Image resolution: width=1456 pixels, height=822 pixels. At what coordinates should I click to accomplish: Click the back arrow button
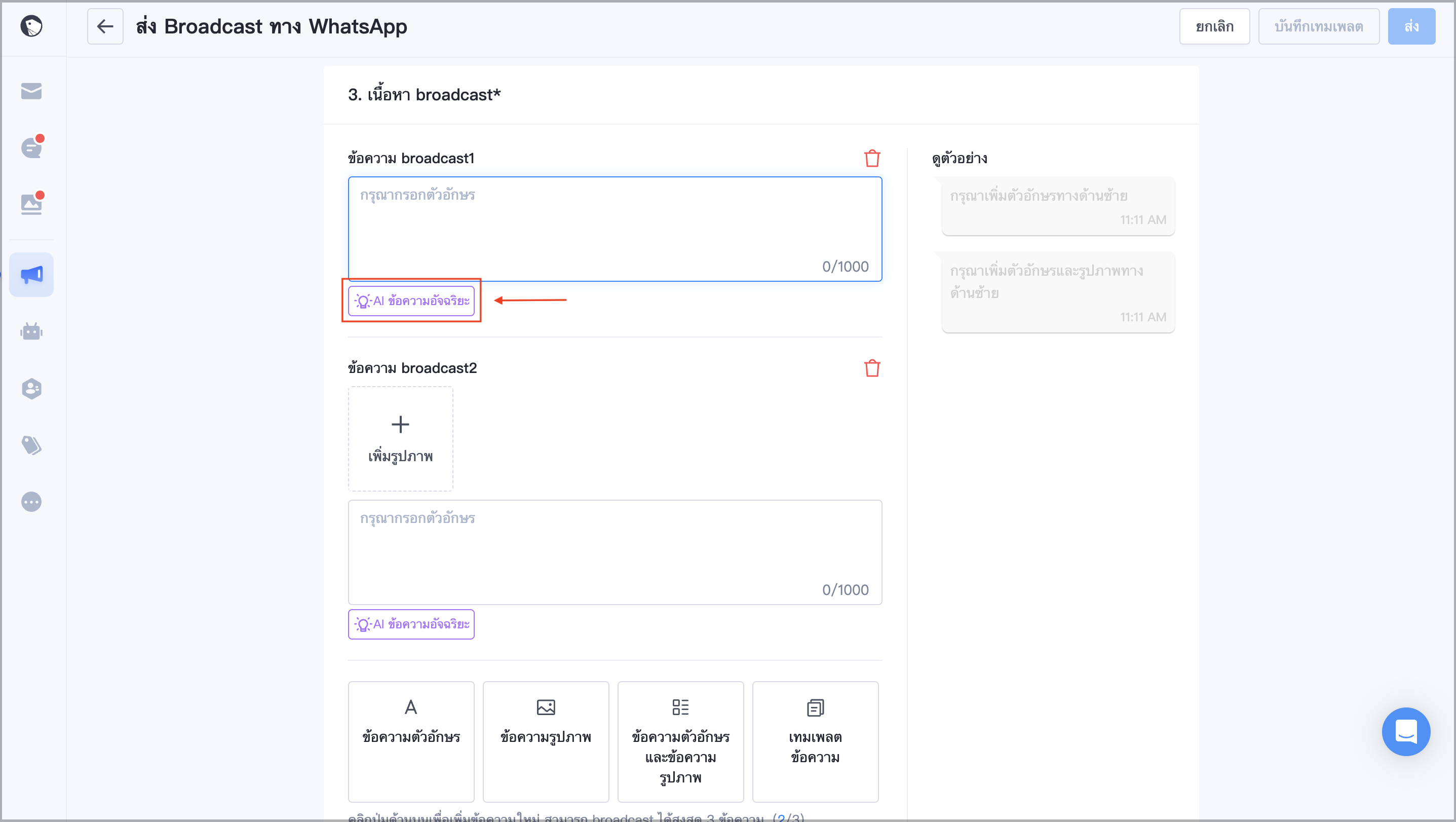(105, 26)
